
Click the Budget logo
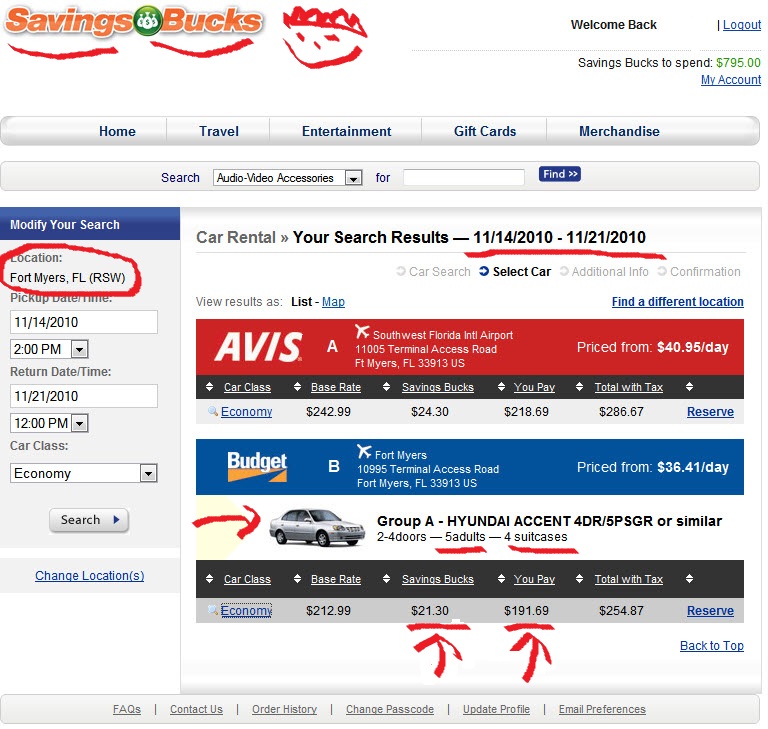tap(257, 466)
